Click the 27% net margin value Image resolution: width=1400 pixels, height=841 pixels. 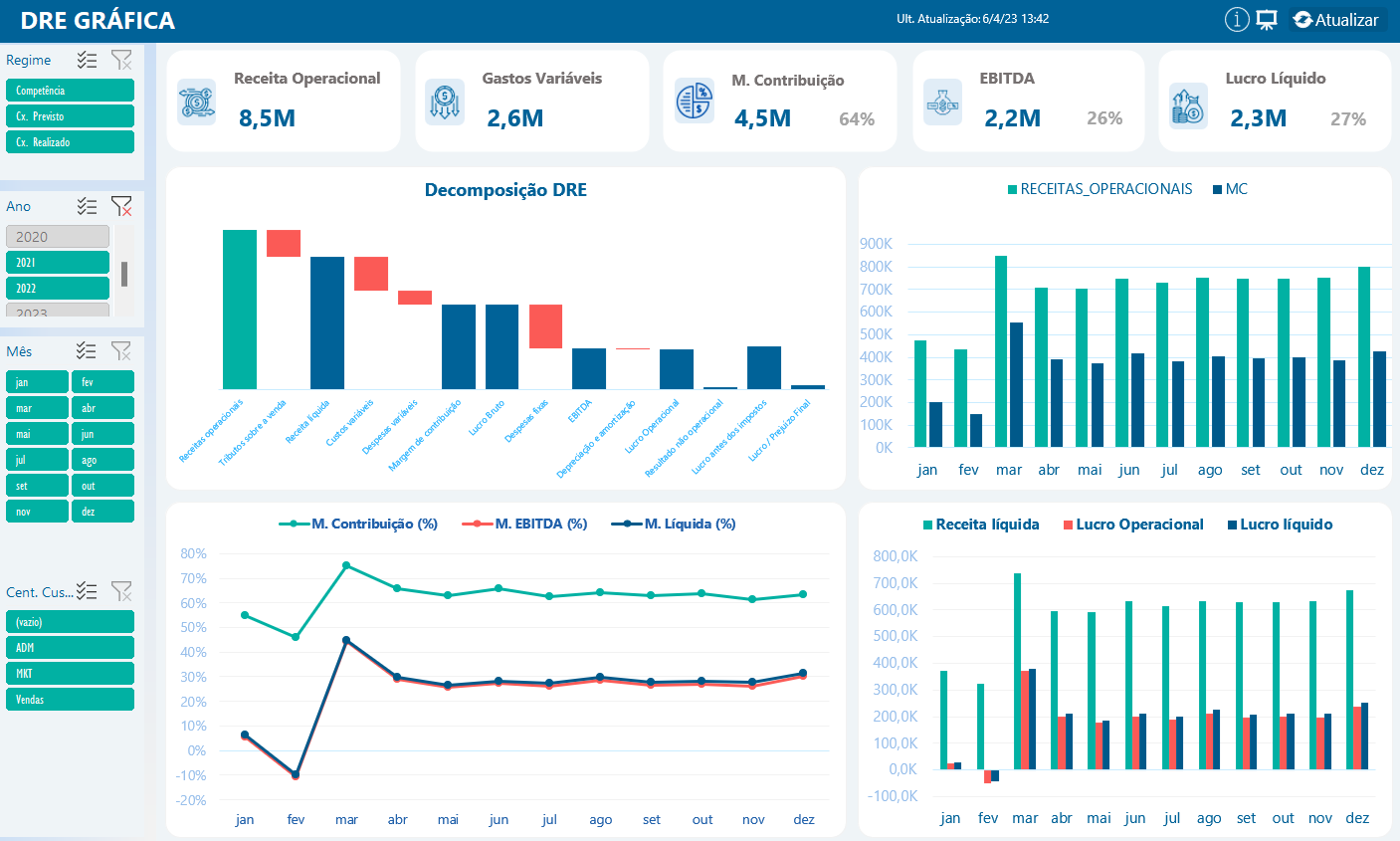[x=1348, y=119]
